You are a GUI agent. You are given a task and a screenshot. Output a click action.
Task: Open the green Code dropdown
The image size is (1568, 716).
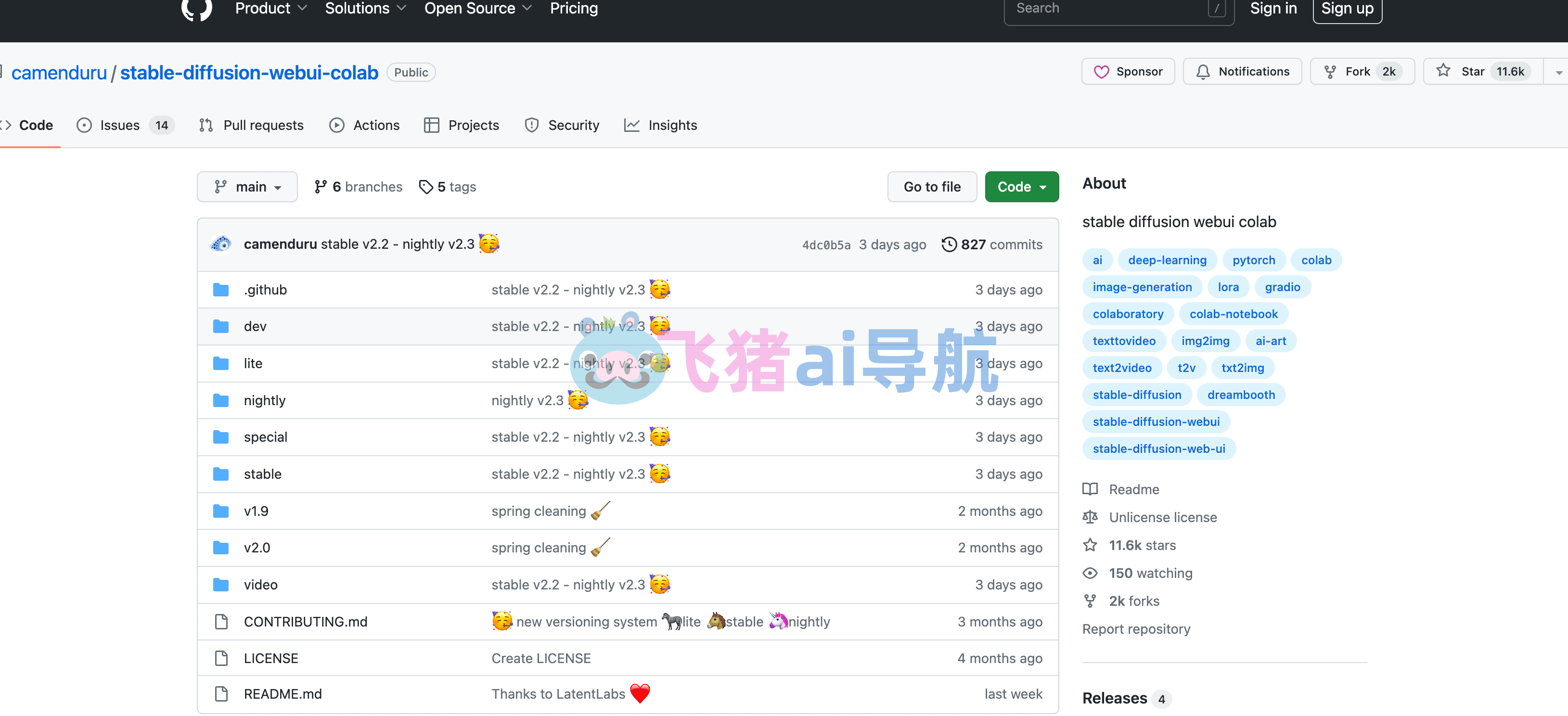click(1021, 187)
